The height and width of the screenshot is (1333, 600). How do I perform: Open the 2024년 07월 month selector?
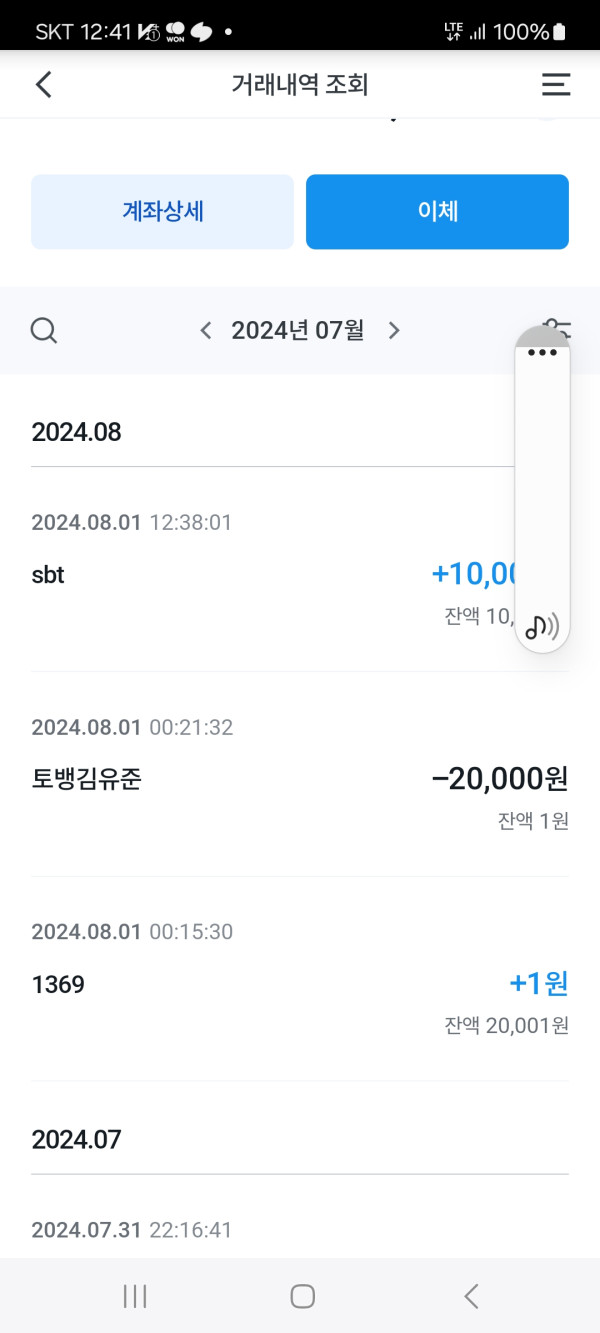tap(298, 330)
